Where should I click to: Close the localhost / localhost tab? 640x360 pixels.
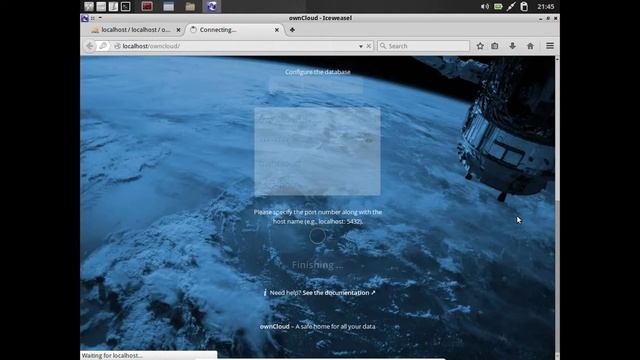point(178,30)
